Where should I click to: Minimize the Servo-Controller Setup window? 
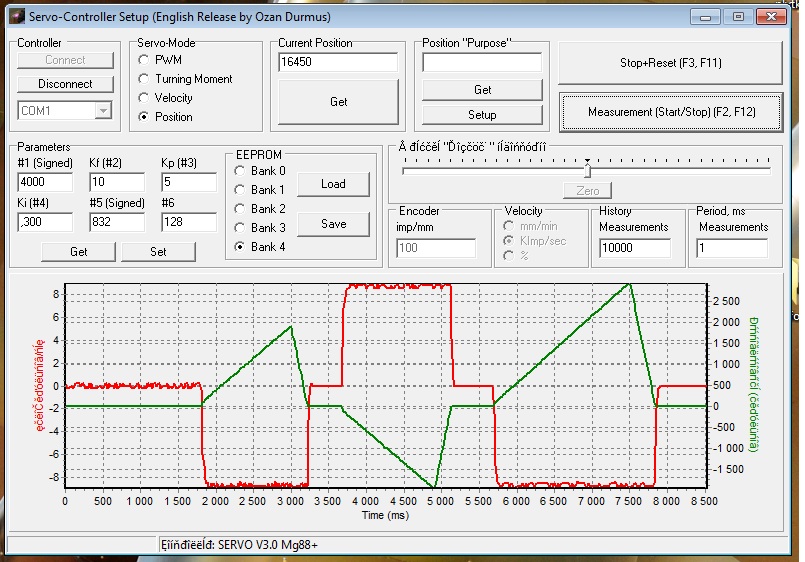click(x=705, y=17)
